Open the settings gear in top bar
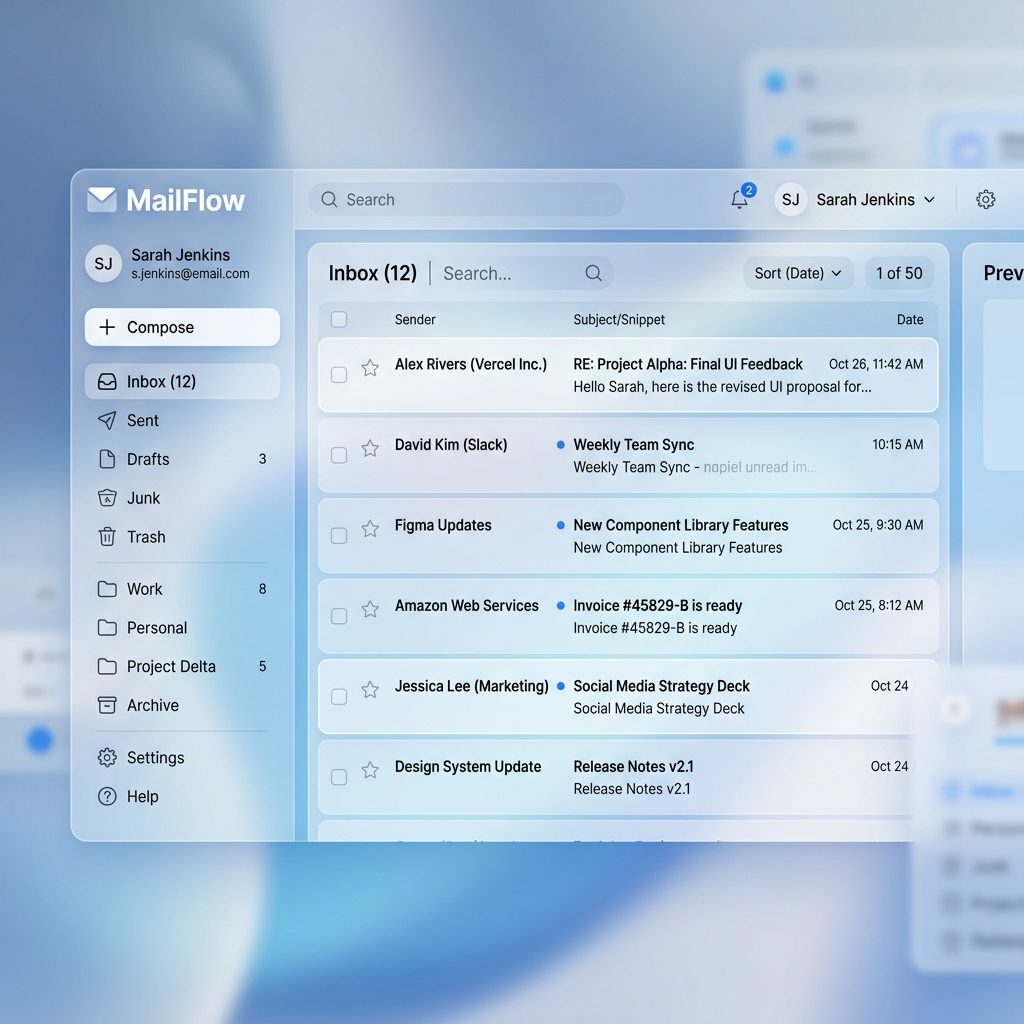 (985, 199)
